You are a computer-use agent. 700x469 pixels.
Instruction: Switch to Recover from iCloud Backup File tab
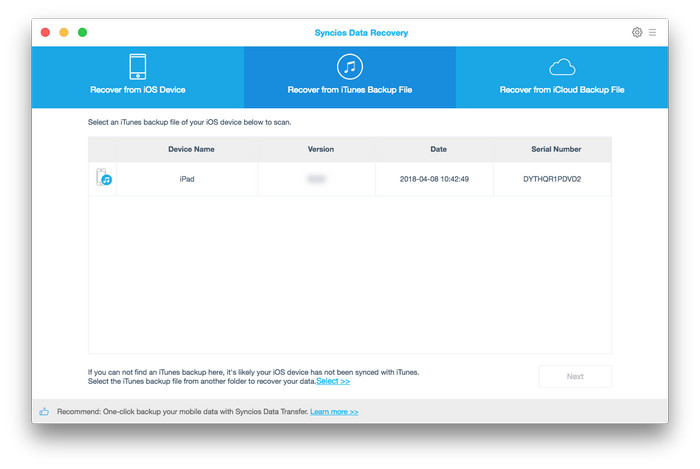tap(562, 77)
